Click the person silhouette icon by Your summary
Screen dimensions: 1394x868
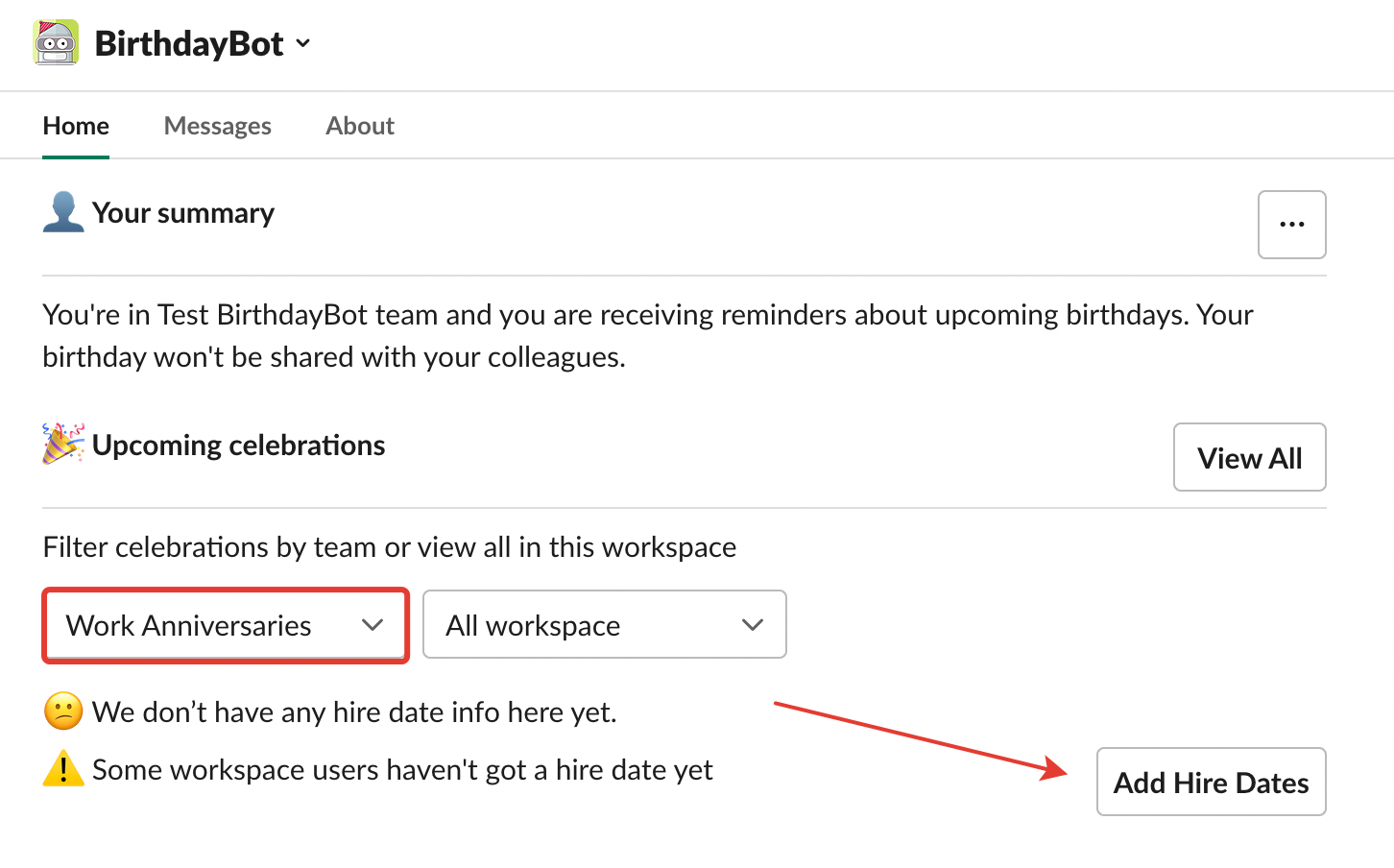tap(63, 212)
